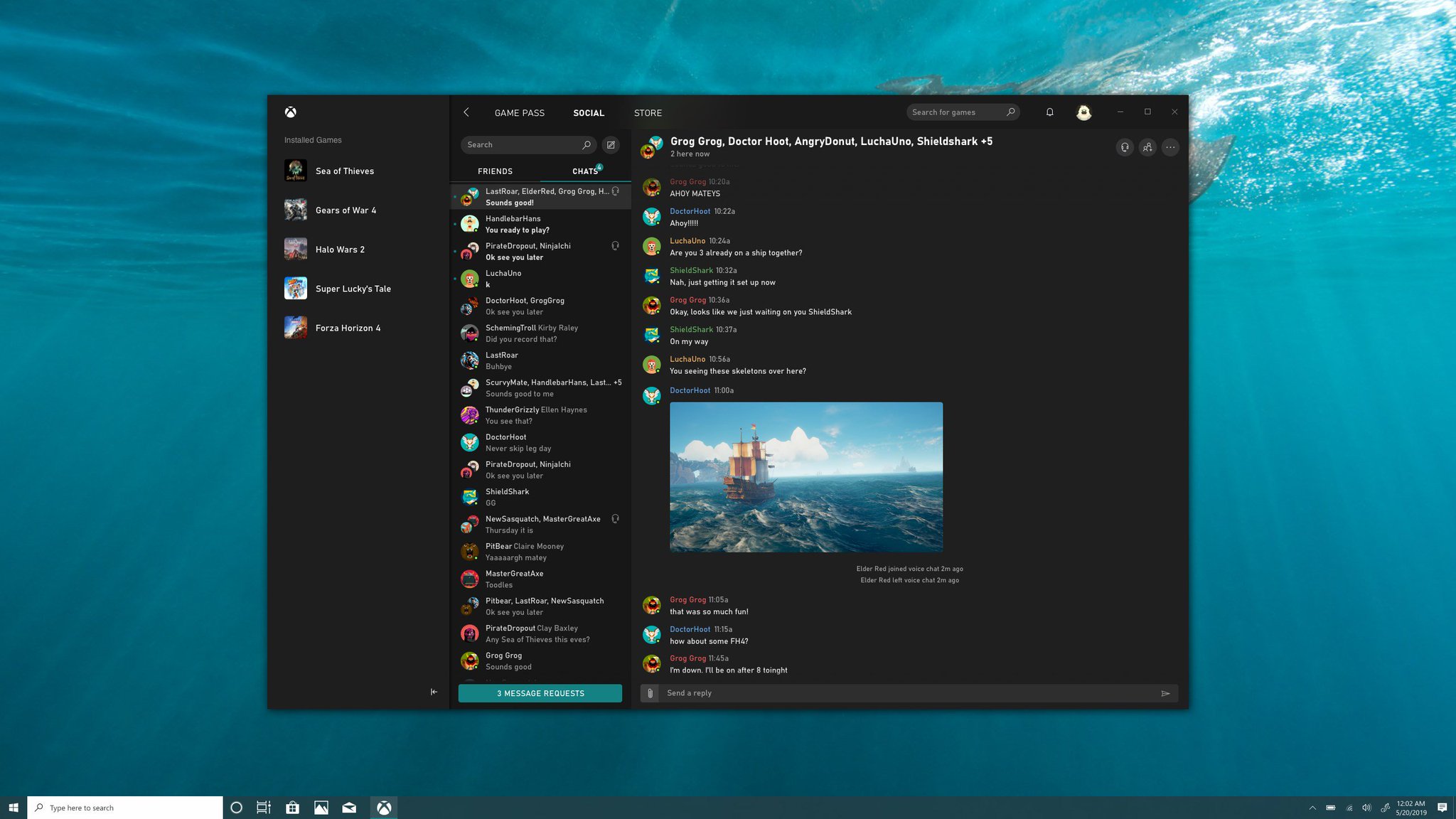Select the notifications bell icon
The height and width of the screenshot is (819, 1456).
pyautogui.click(x=1049, y=111)
